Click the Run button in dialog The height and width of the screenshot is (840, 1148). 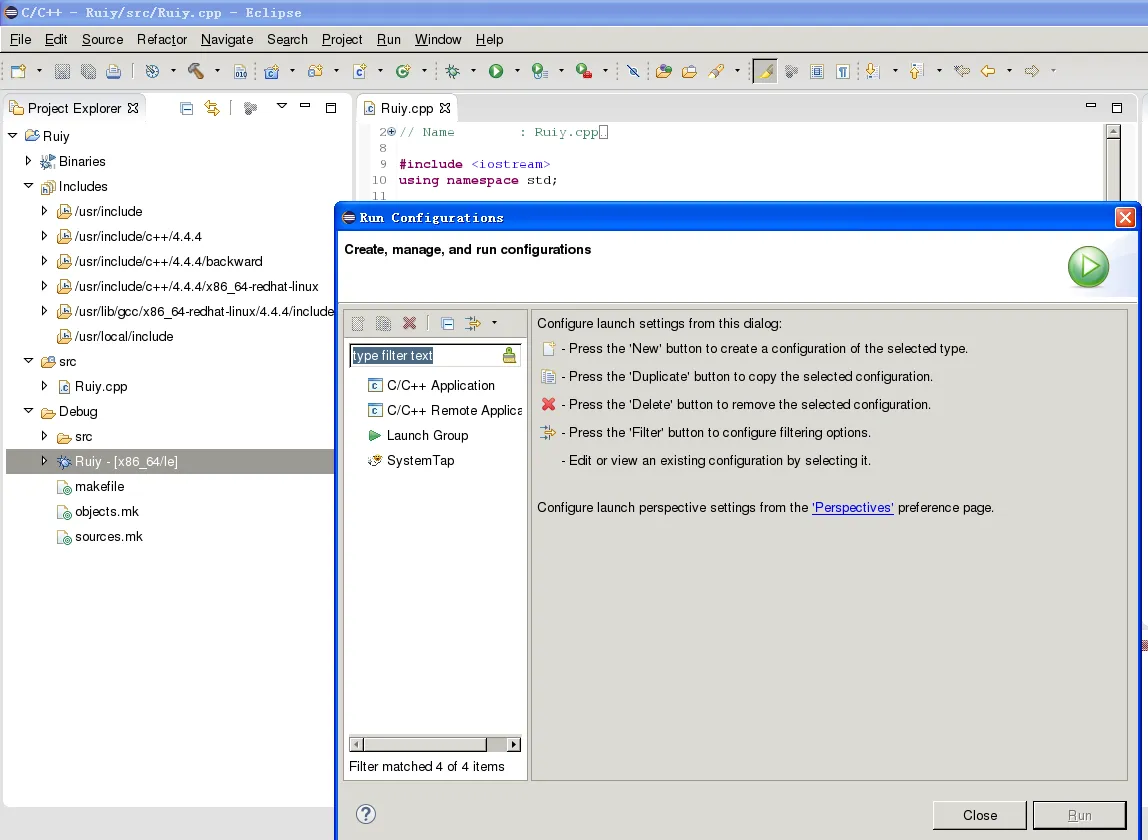click(1079, 815)
